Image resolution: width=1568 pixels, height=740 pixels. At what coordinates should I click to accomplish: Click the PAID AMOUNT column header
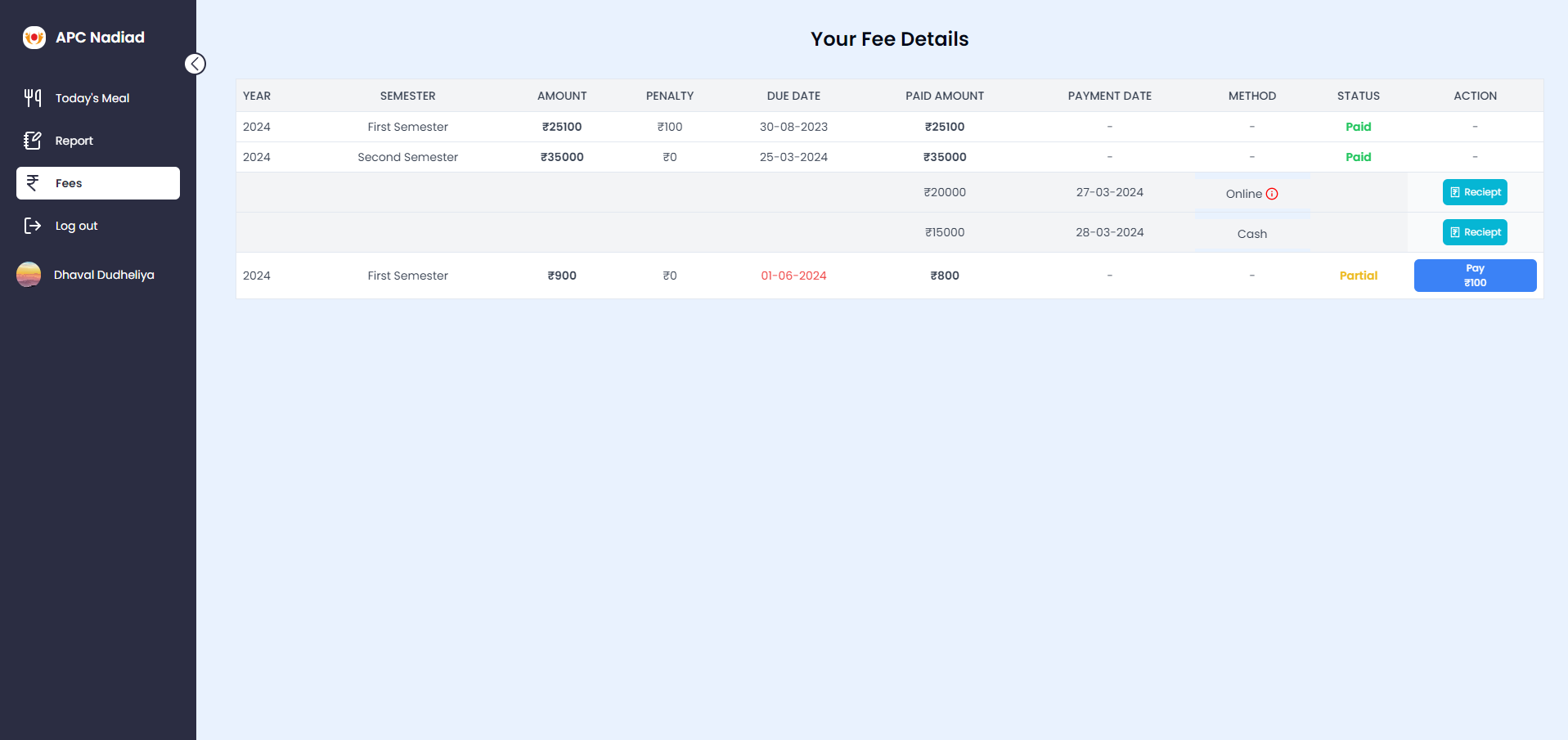[x=945, y=96]
